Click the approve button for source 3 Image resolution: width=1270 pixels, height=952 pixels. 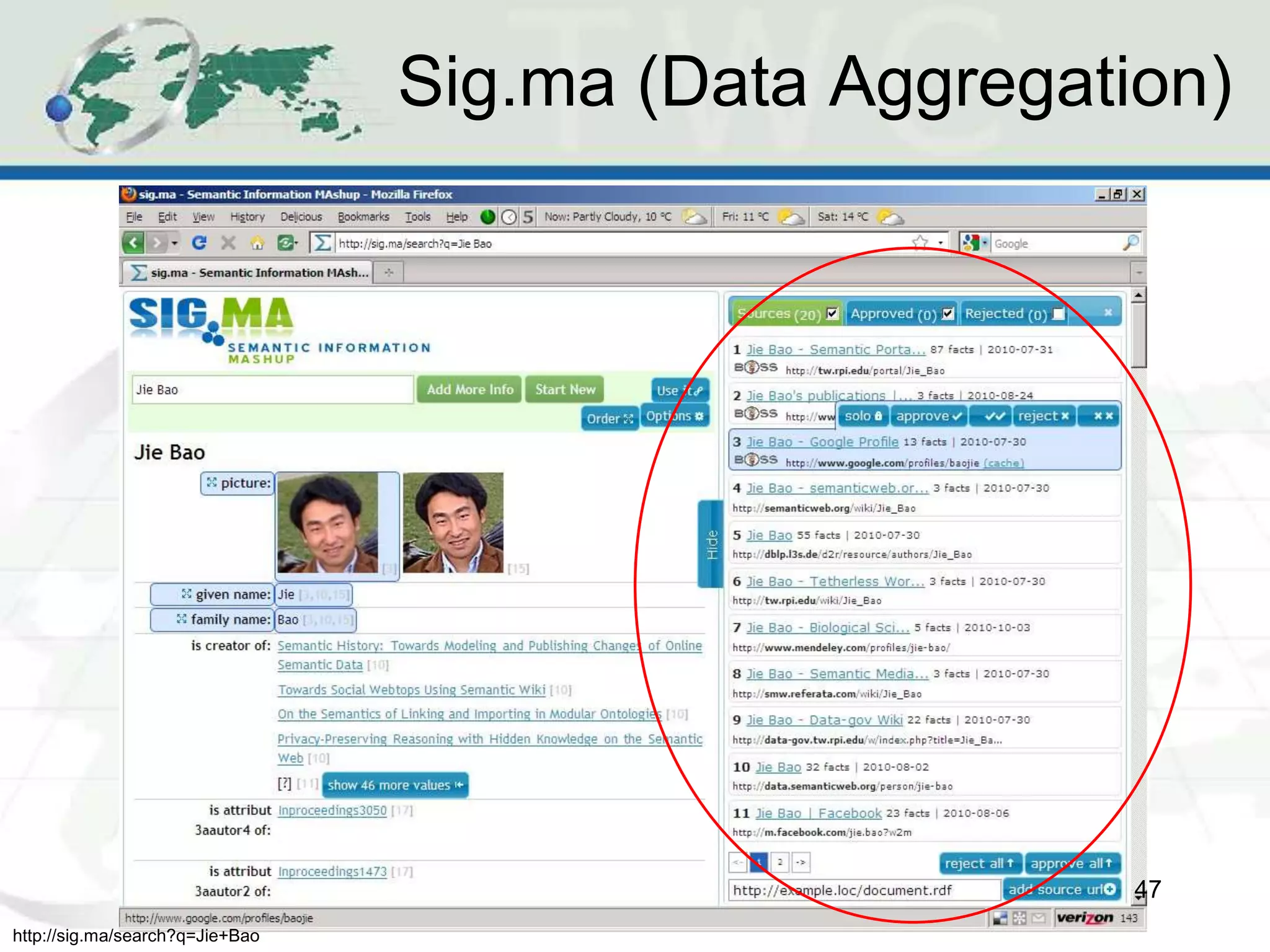929,416
